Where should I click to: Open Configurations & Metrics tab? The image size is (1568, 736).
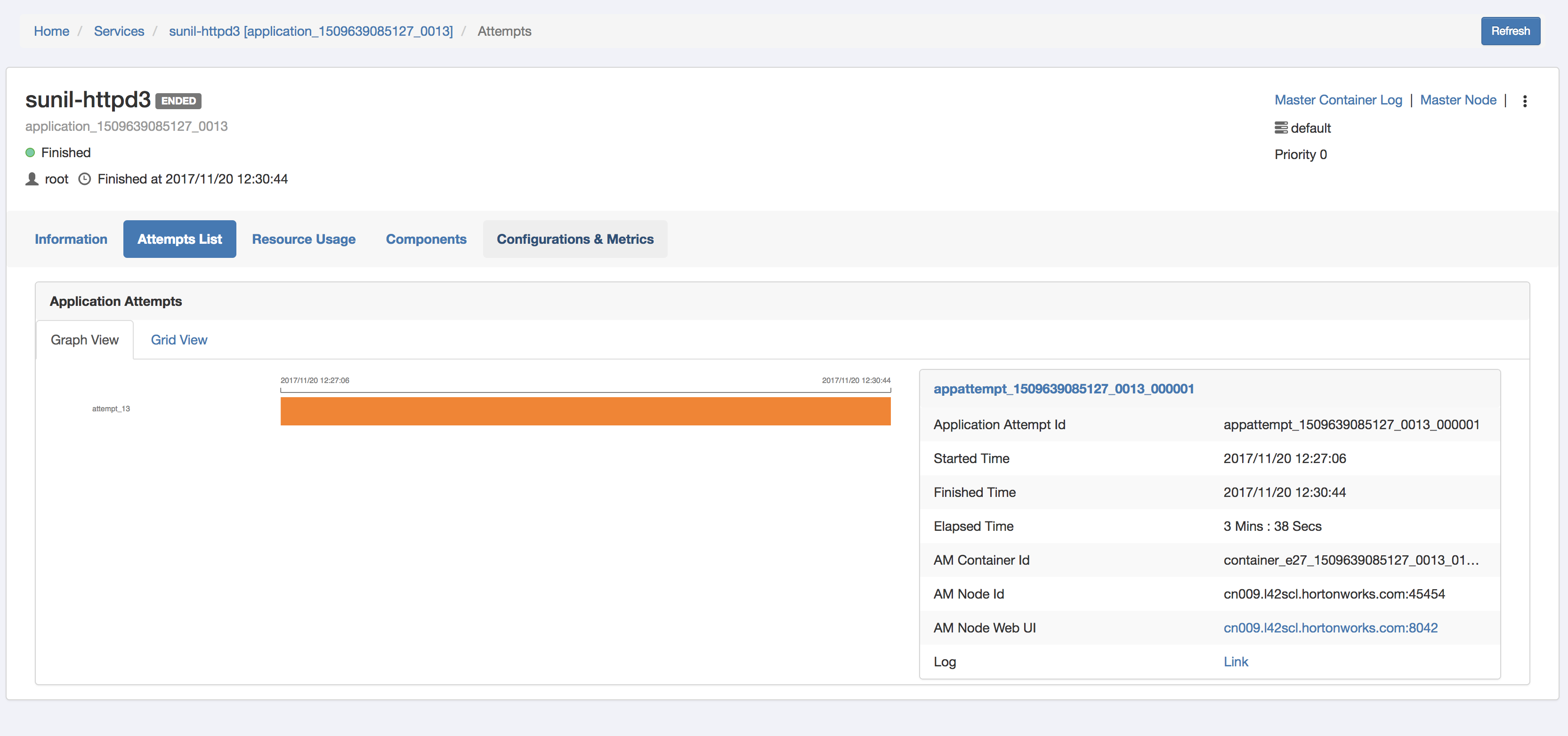(574, 239)
